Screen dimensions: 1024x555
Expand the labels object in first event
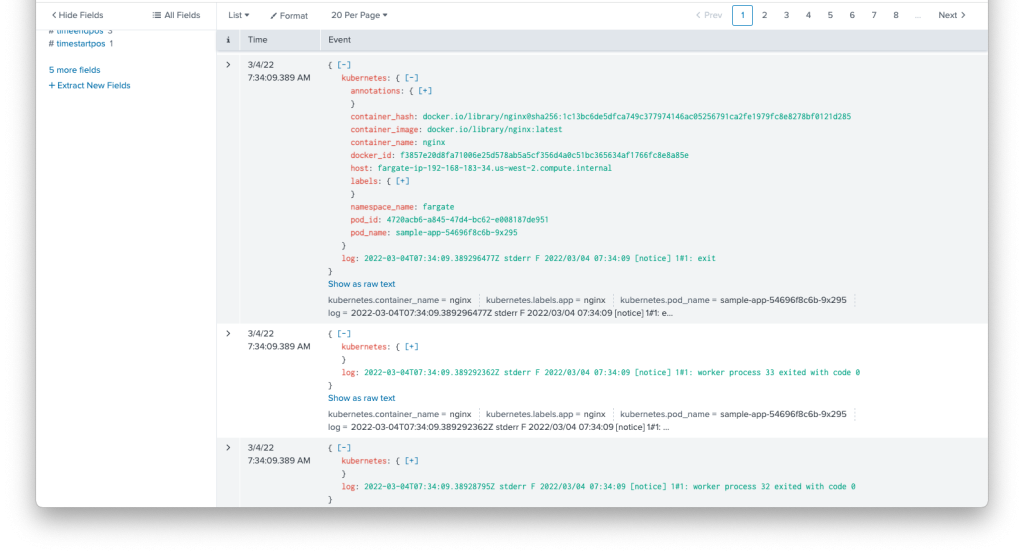(403, 181)
